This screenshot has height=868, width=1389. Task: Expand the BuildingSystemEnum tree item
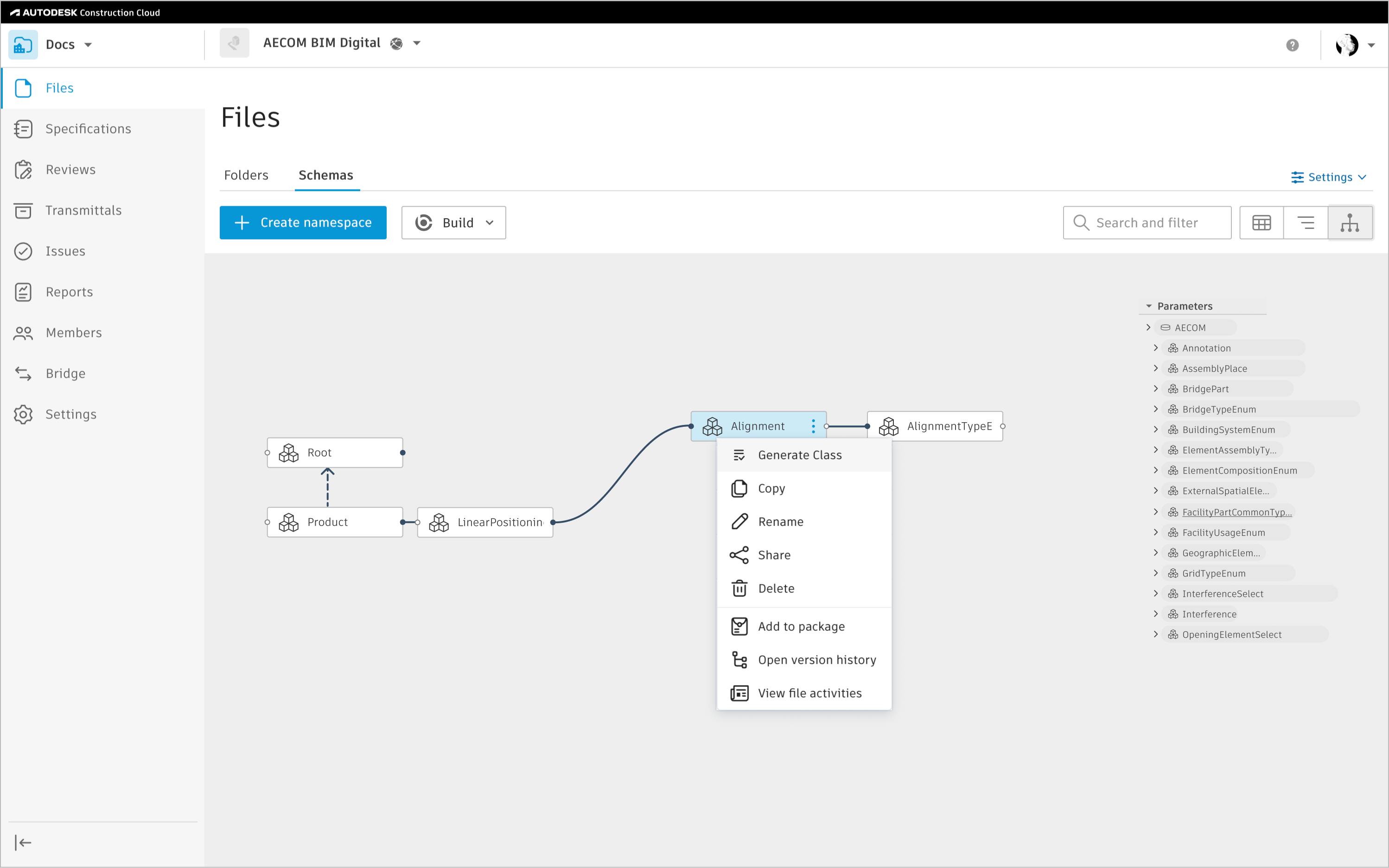point(1155,430)
